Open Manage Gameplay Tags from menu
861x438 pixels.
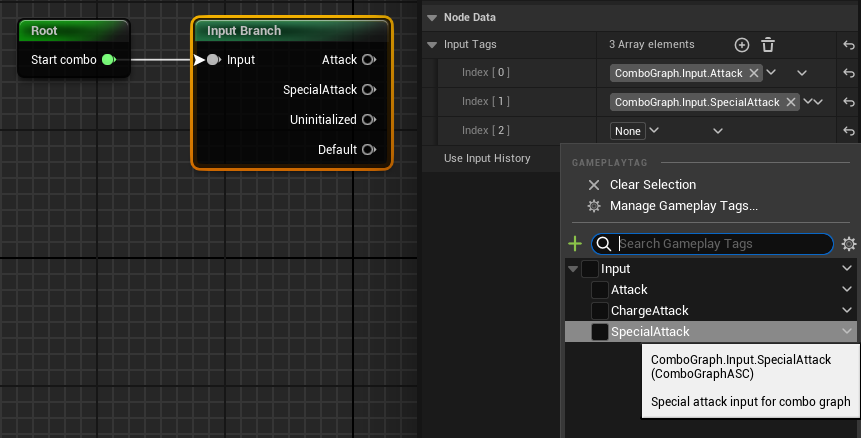[683, 206]
